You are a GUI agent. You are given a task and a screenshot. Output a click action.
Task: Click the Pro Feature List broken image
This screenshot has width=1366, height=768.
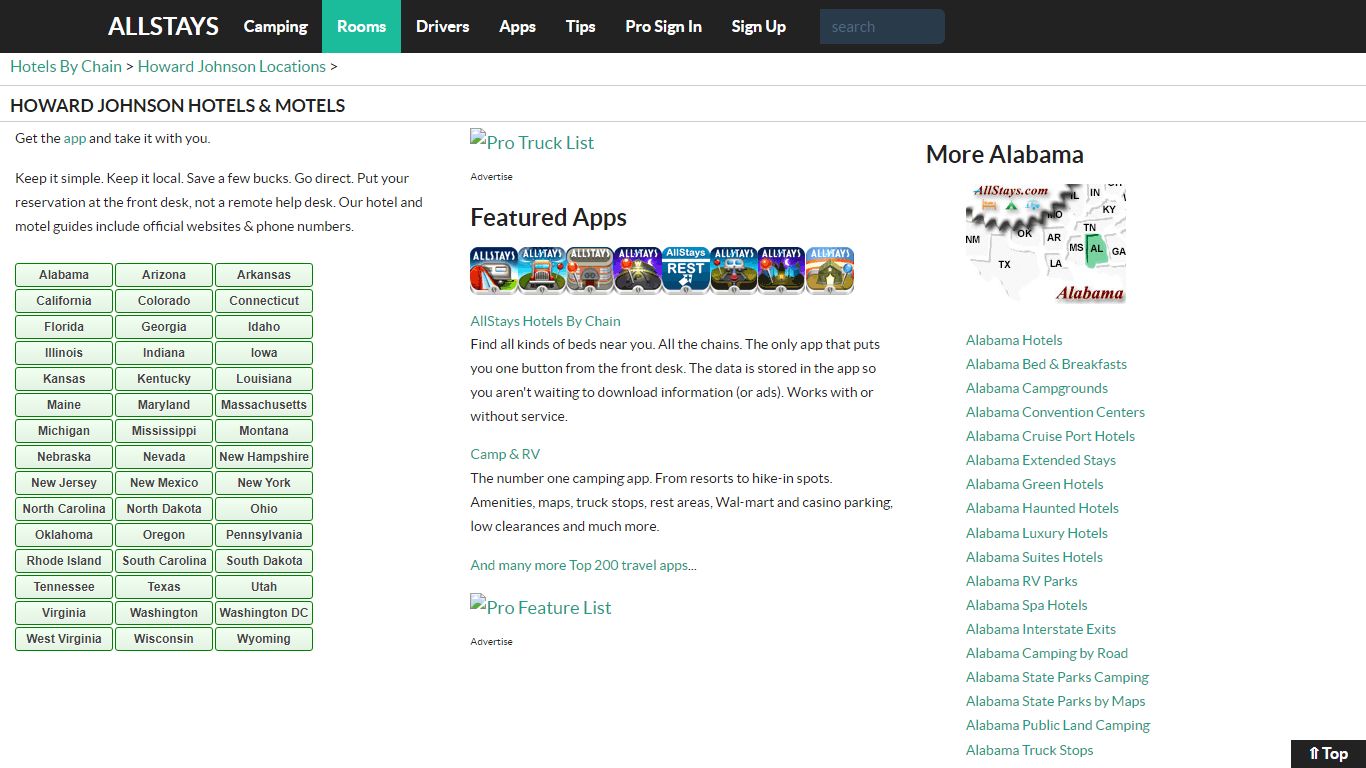(x=541, y=607)
